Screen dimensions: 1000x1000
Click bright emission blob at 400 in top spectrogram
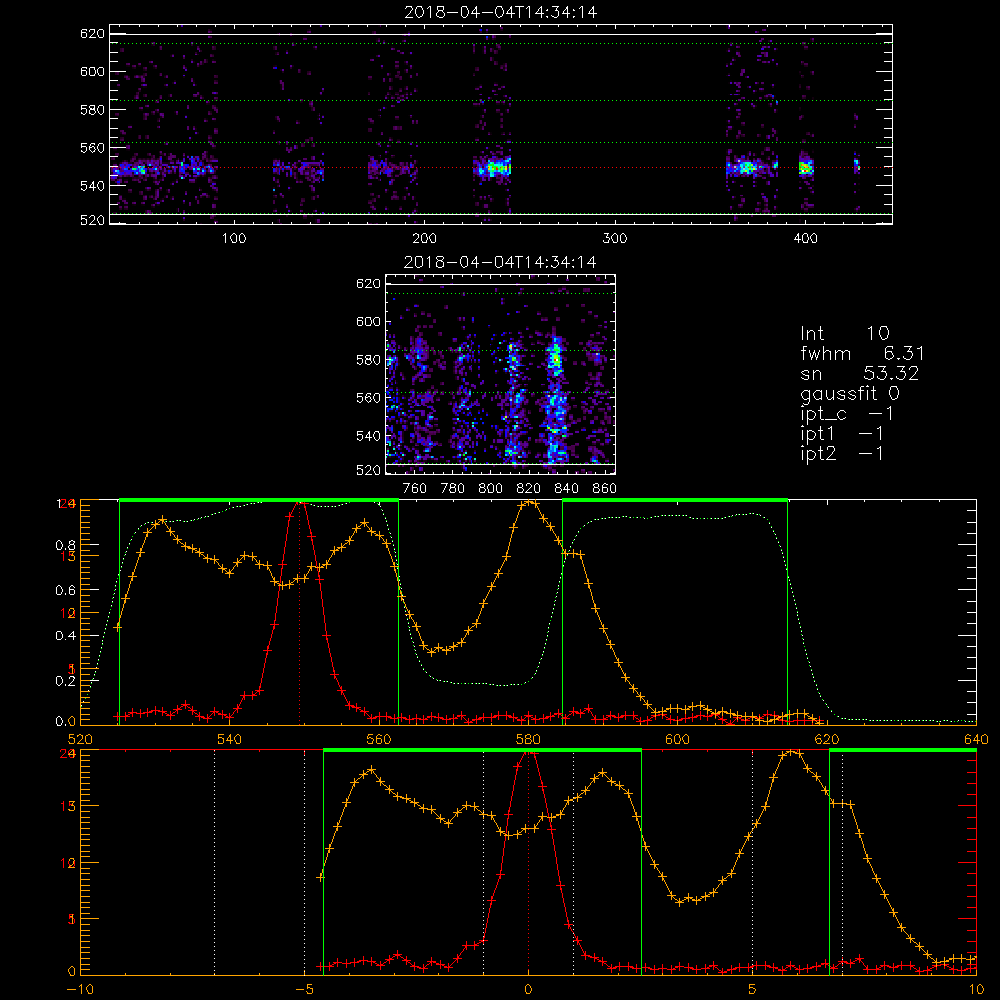[x=806, y=167]
